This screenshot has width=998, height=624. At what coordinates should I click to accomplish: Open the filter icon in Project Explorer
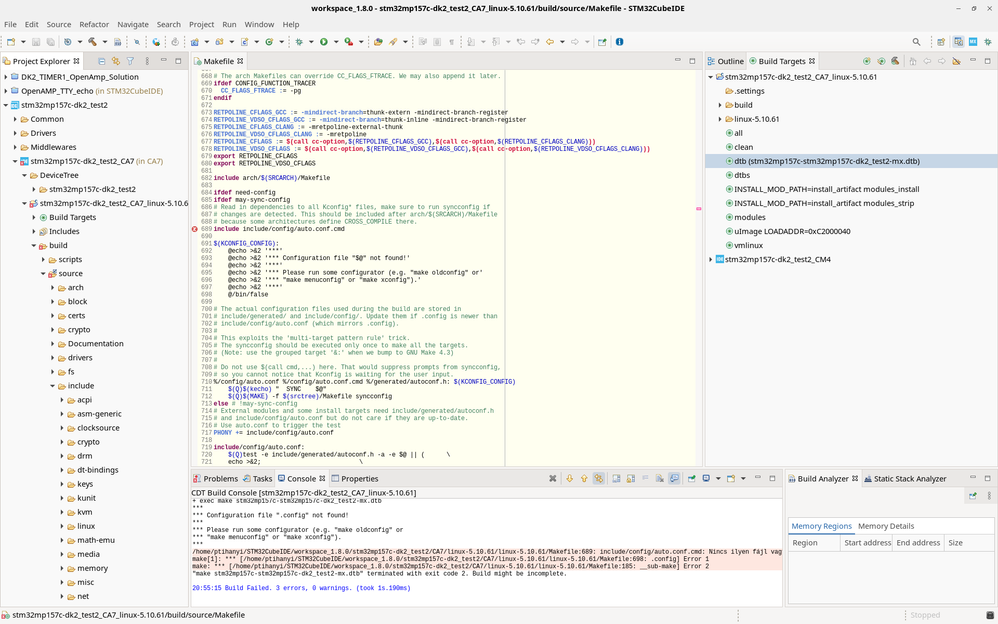[x=130, y=61]
